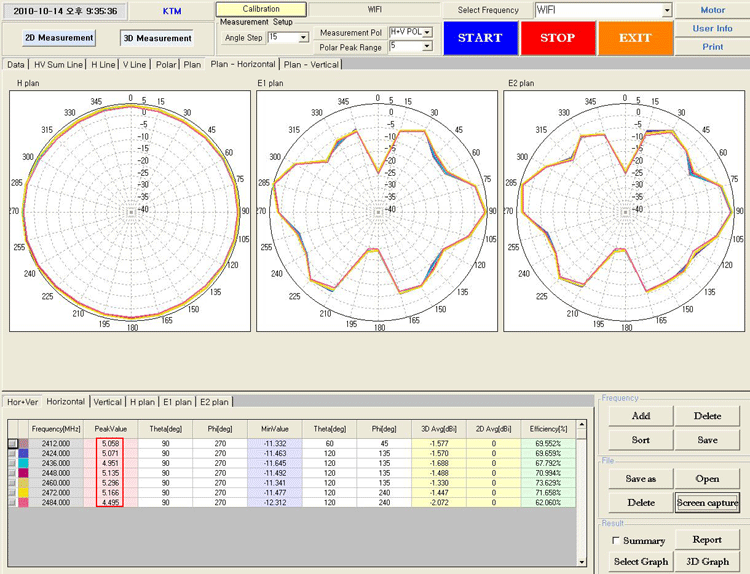The height and width of the screenshot is (574, 750).
Task: Click the Calibration button
Action: click(261, 9)
